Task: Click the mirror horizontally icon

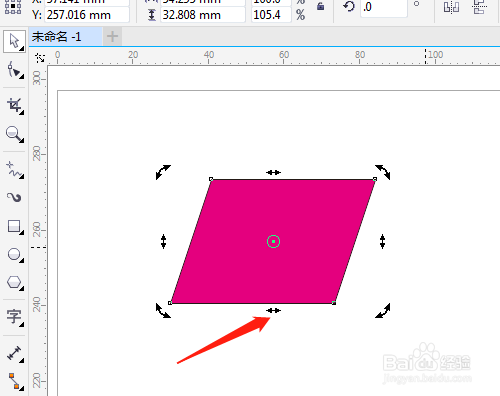Action: point(451,7)
